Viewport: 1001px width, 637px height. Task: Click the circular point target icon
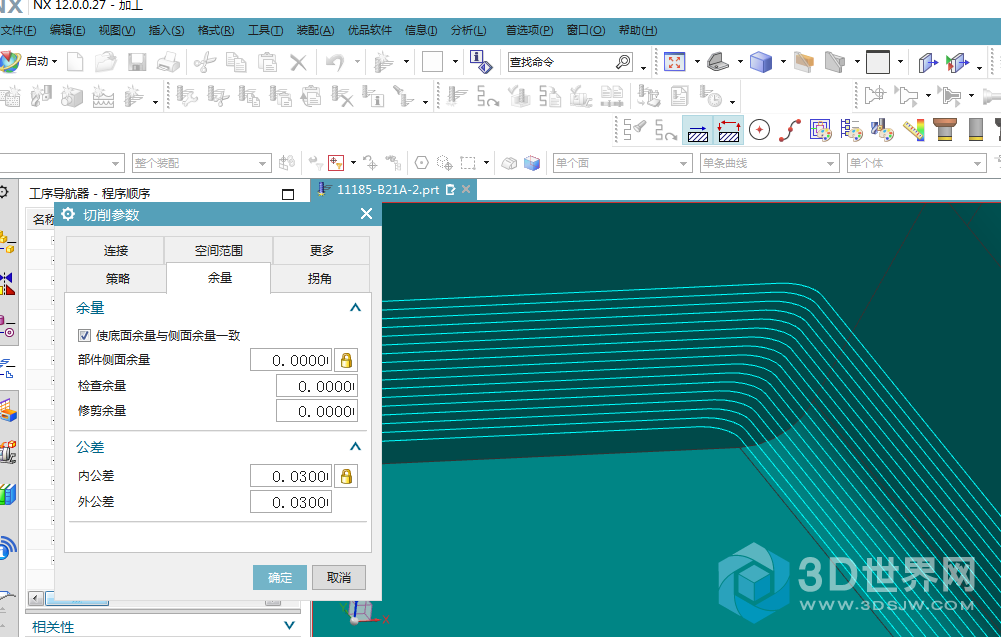759,130
